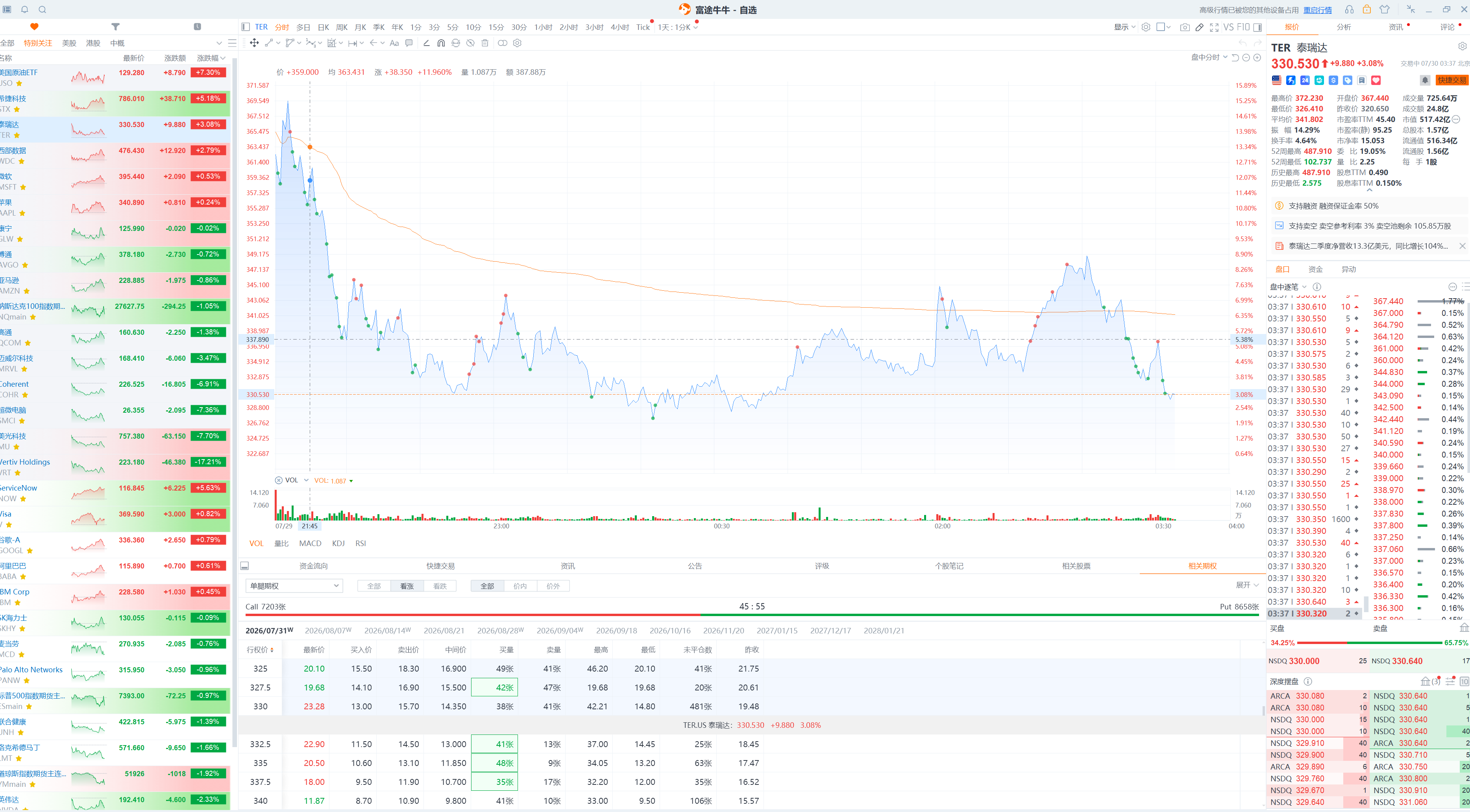Screen dimensions: 1470x812
Task: Reset chart view with the circular arrow
Action: tap(1235, 57)
